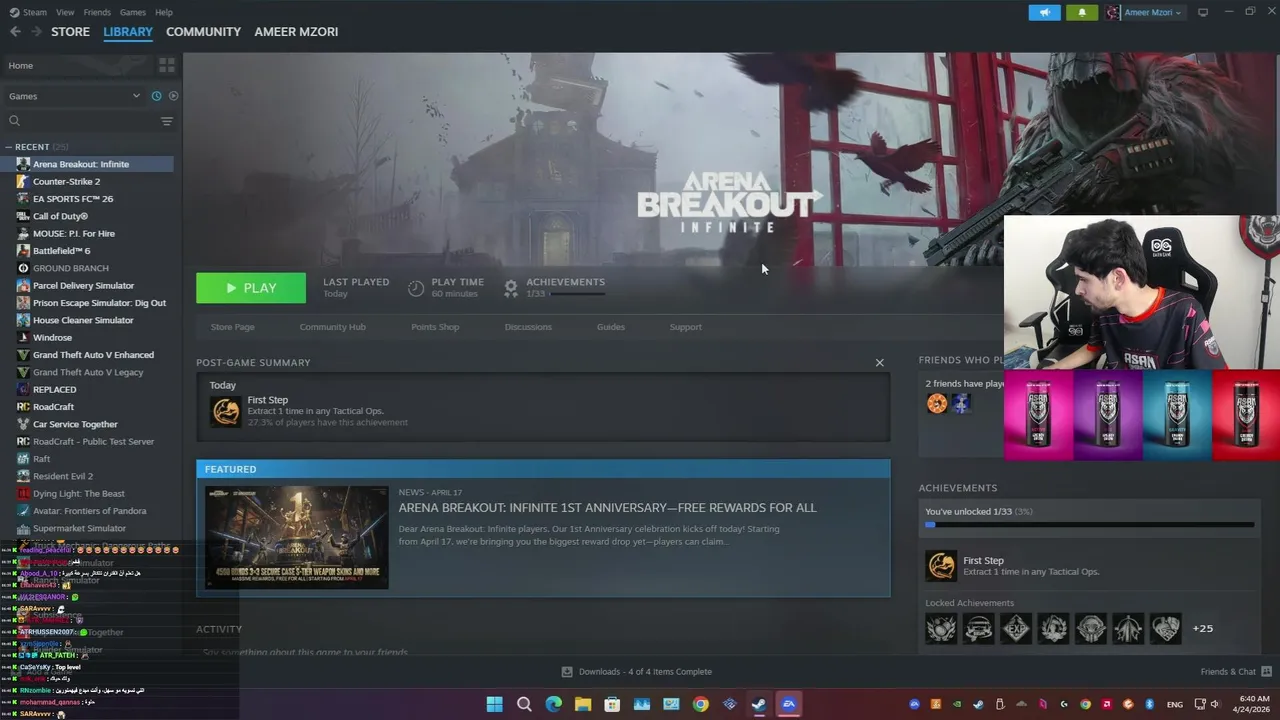This screenshot has width=1280, height=720.
Task: Open the First Step achievement in Post-Game Summary
Action: [x=543, y=411]
